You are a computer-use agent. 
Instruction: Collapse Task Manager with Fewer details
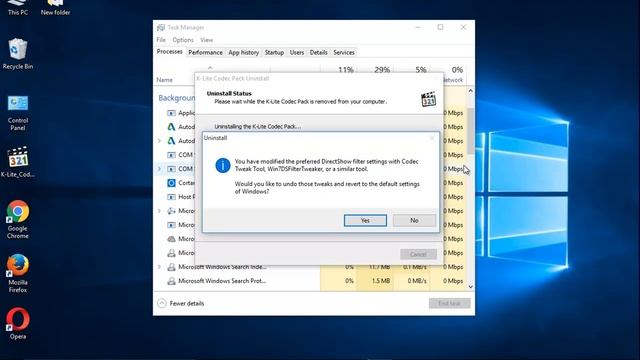tap(181, 303)
